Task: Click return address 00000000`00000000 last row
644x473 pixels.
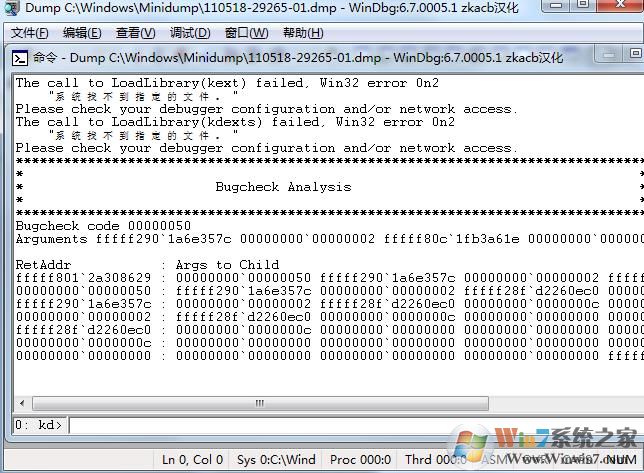Action: [83, 356]
